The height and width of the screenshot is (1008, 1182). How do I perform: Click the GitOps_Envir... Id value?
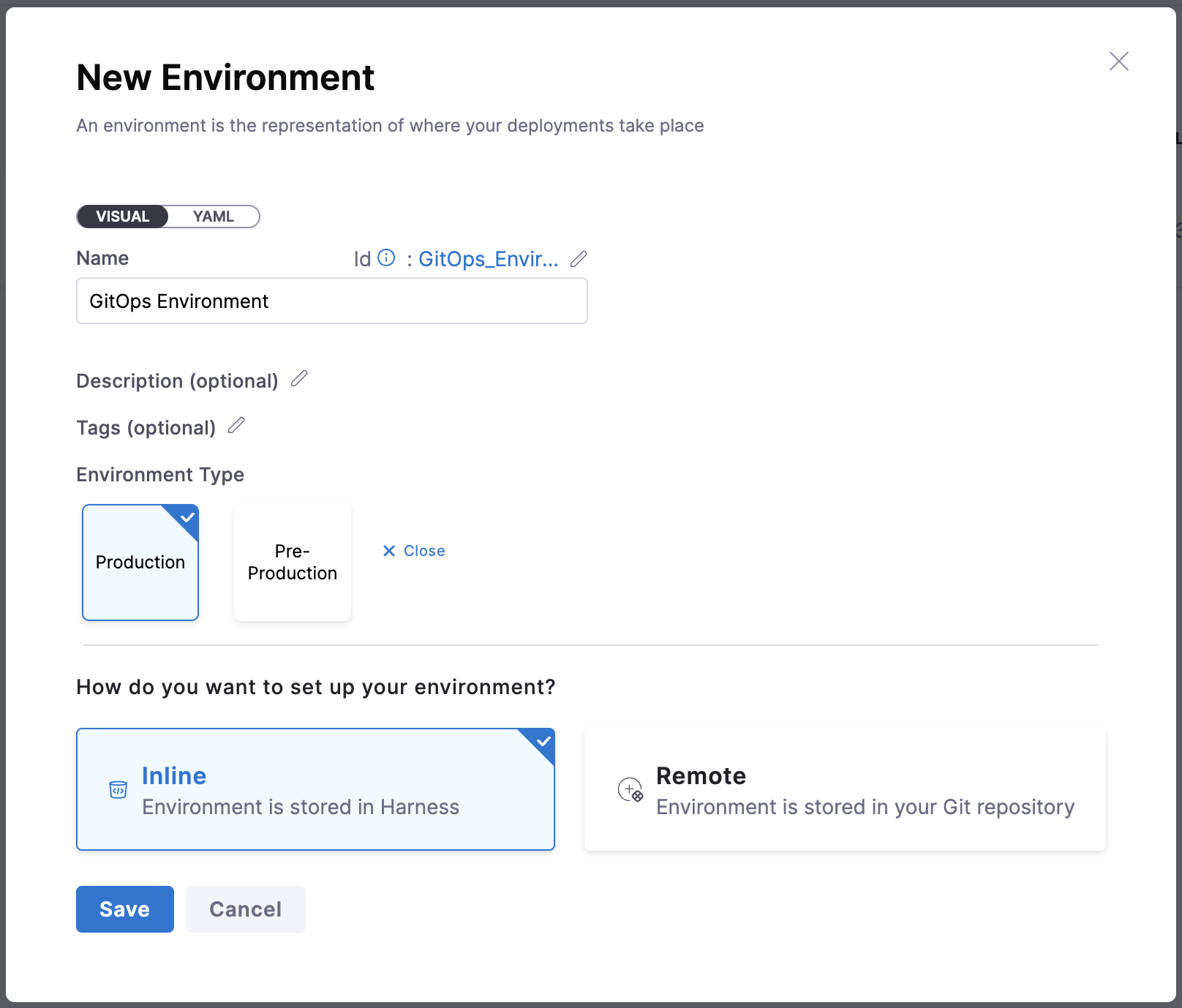[488, 259]
